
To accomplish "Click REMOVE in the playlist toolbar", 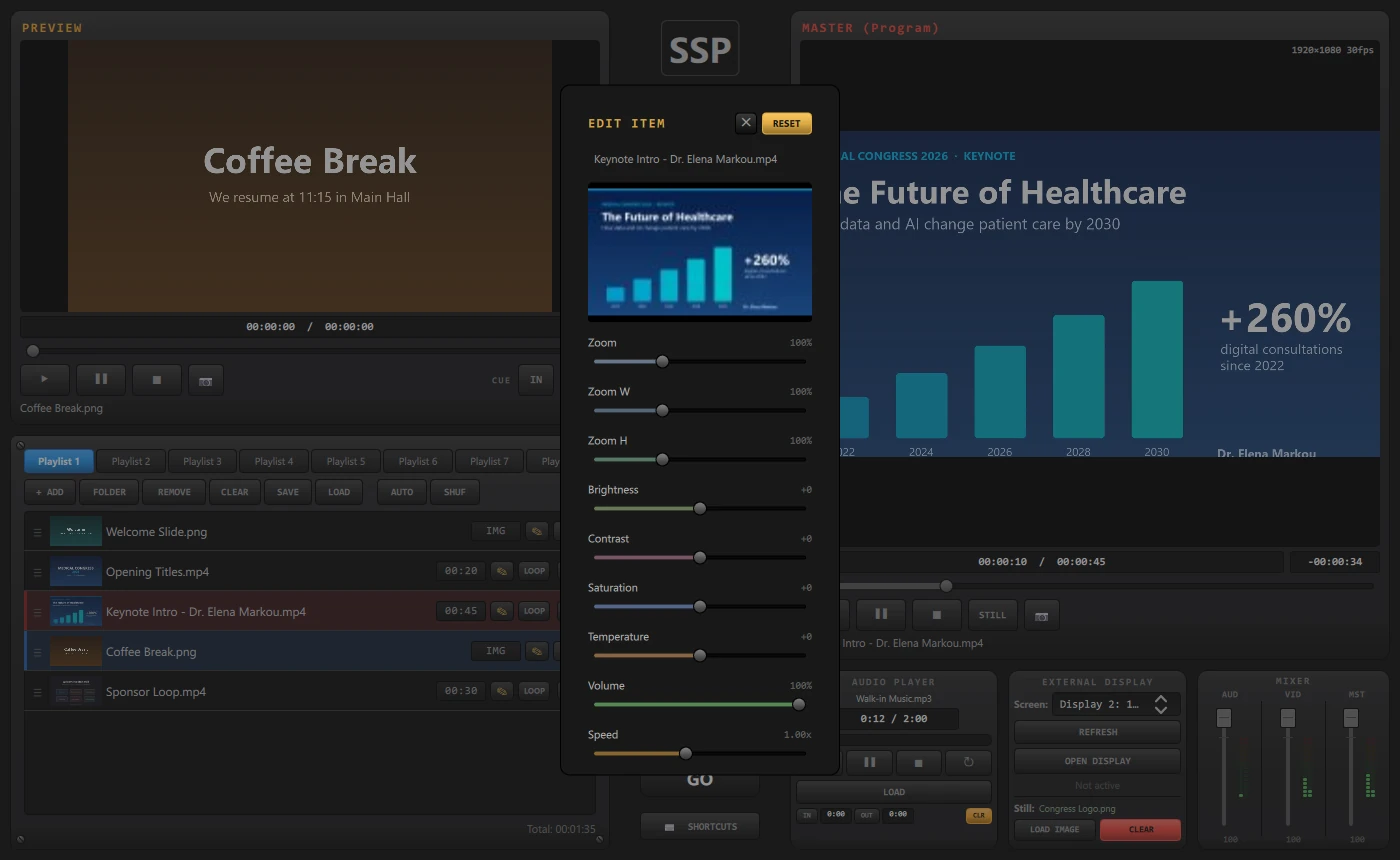I will click(174, 492).
